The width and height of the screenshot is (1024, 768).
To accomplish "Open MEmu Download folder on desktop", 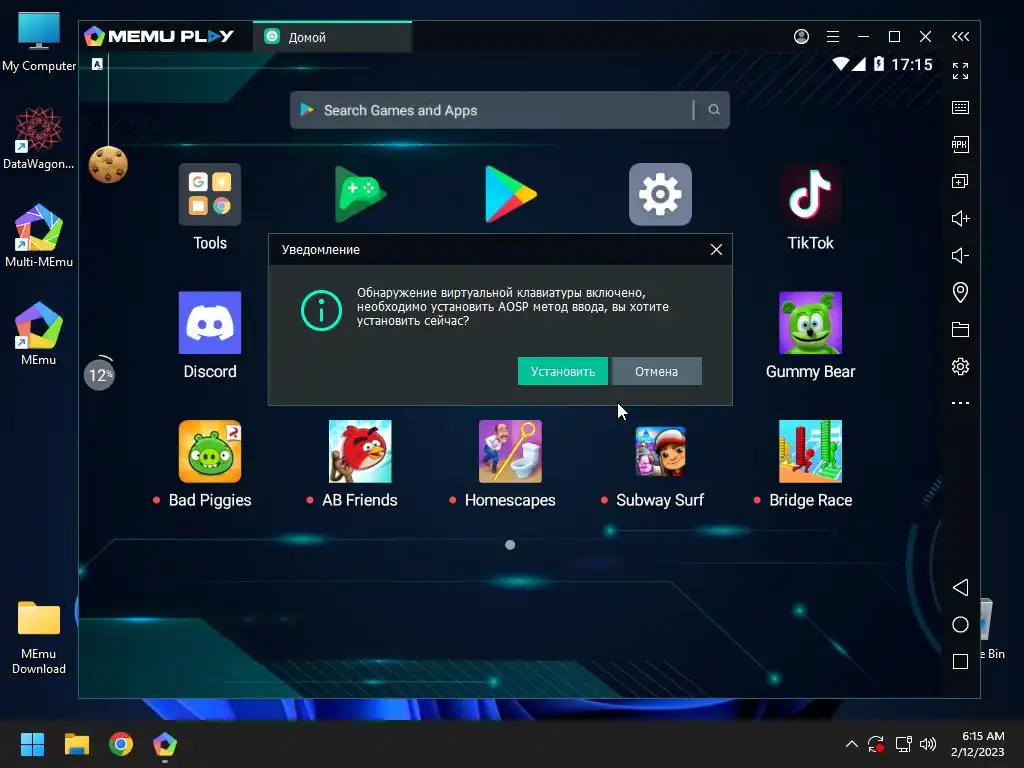I will 39,637.
